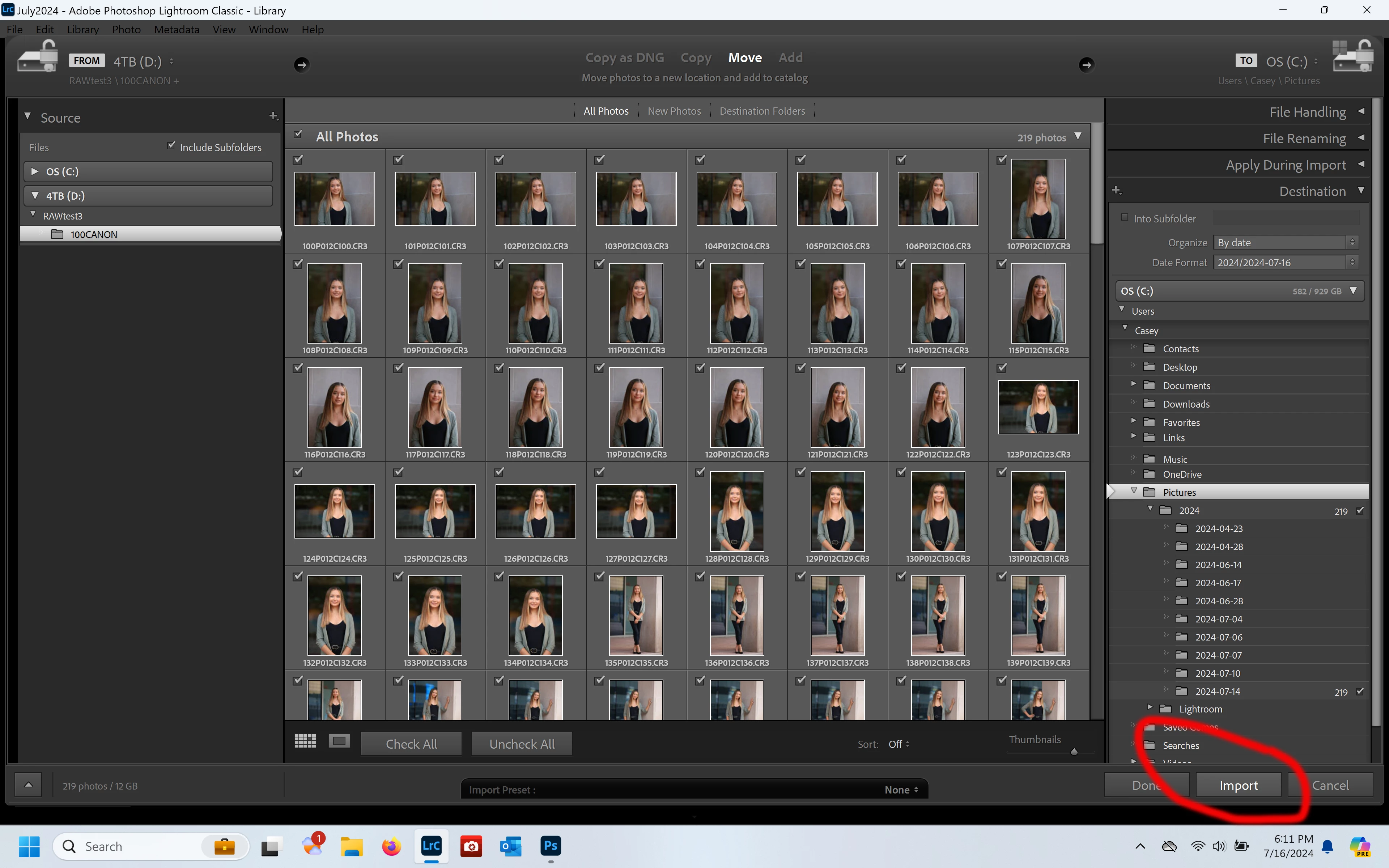Image resolution: width=1389 pixels, height=868 pixels.
Task: Switch to grid view icon
Action: pyautogui.click(x=305, y=741)
